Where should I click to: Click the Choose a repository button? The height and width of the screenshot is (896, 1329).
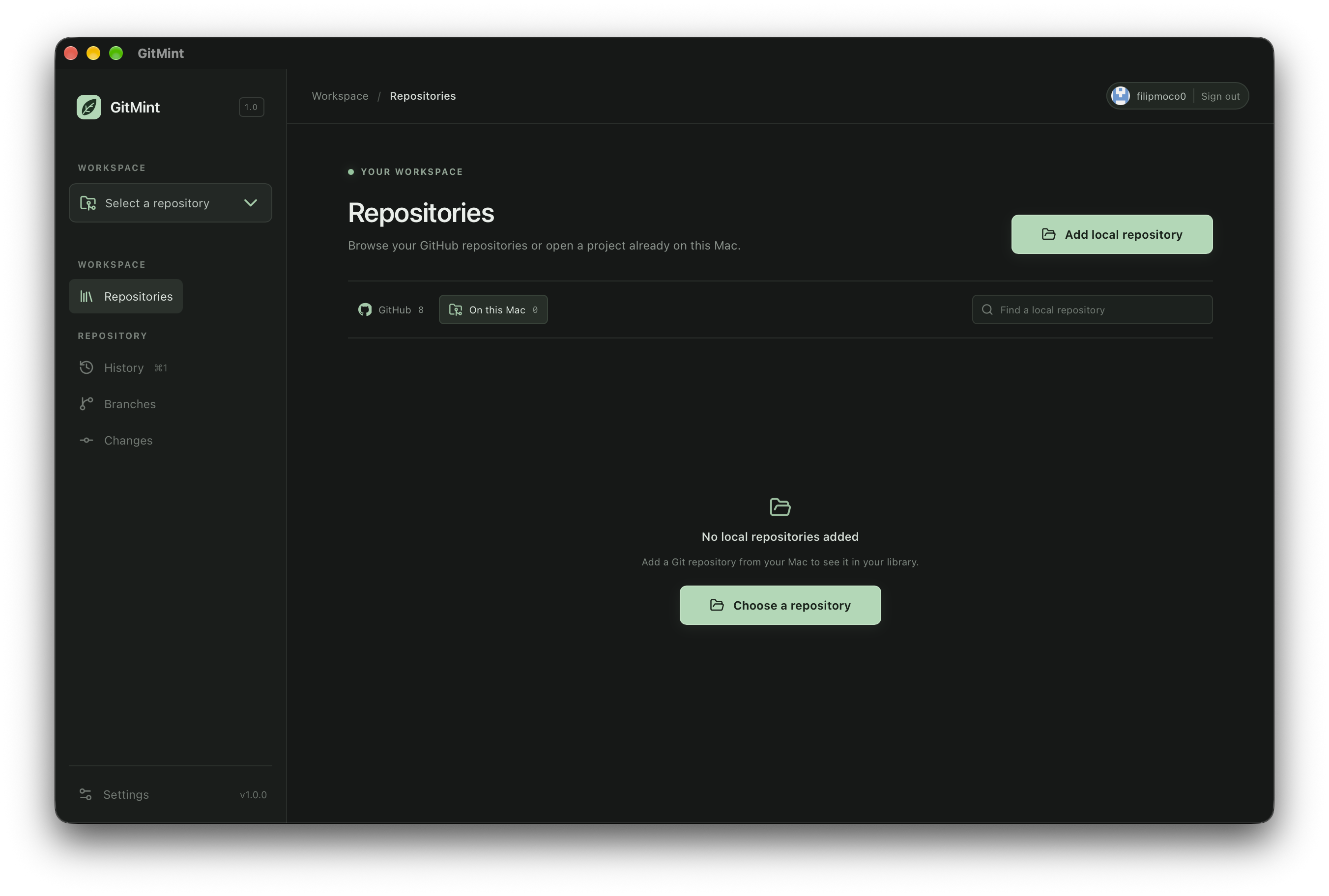point(780,605)
